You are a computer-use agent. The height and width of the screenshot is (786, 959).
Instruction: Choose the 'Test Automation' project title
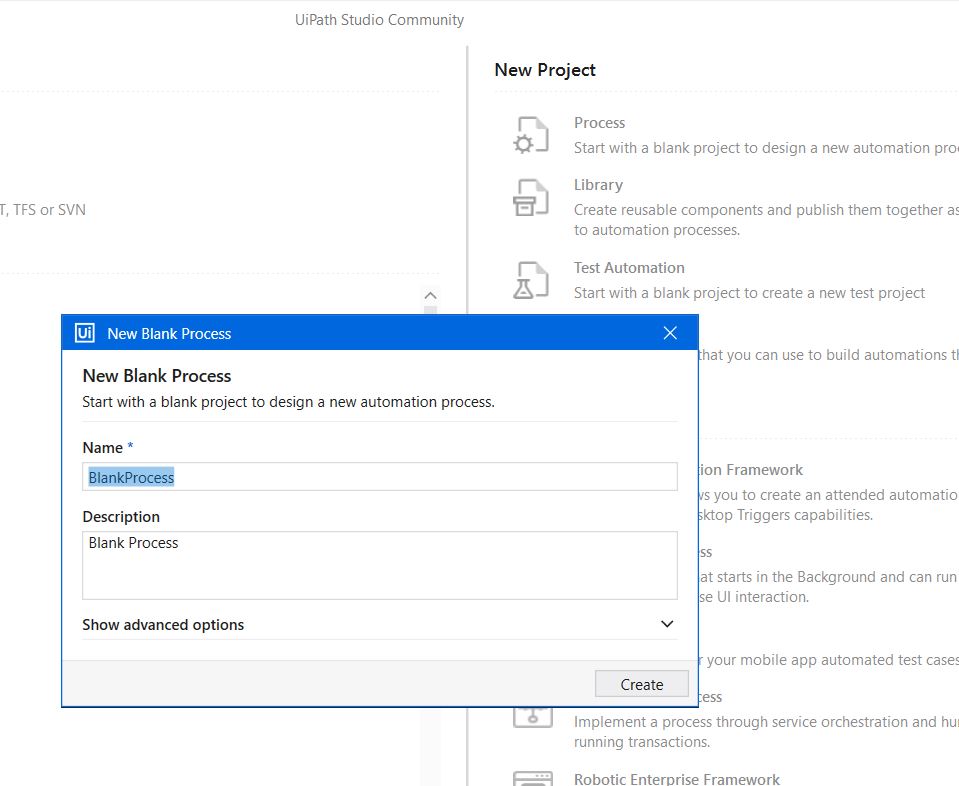629,268
